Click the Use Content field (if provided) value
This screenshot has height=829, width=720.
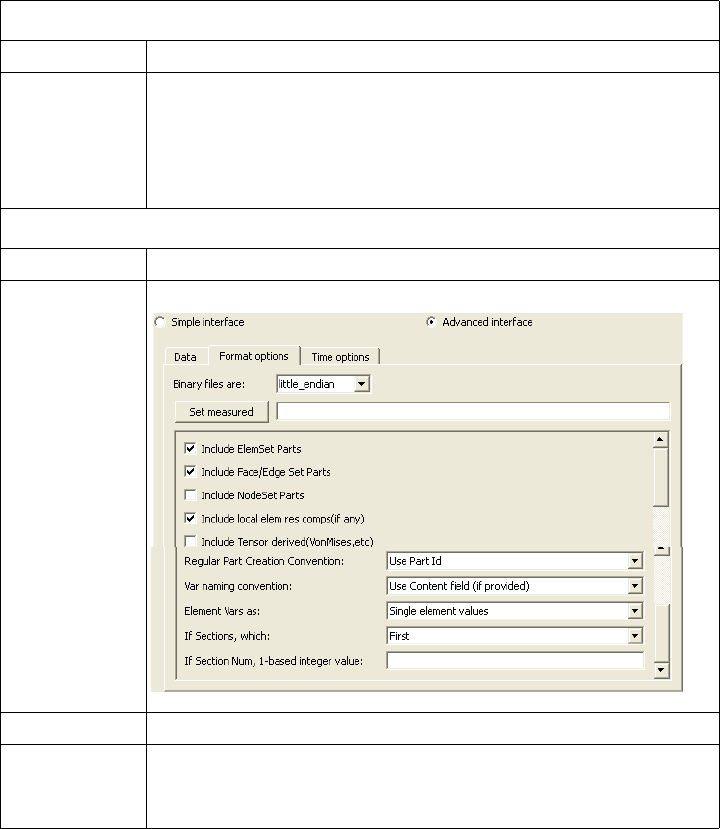pyautogui.click(x=459, y=586)
